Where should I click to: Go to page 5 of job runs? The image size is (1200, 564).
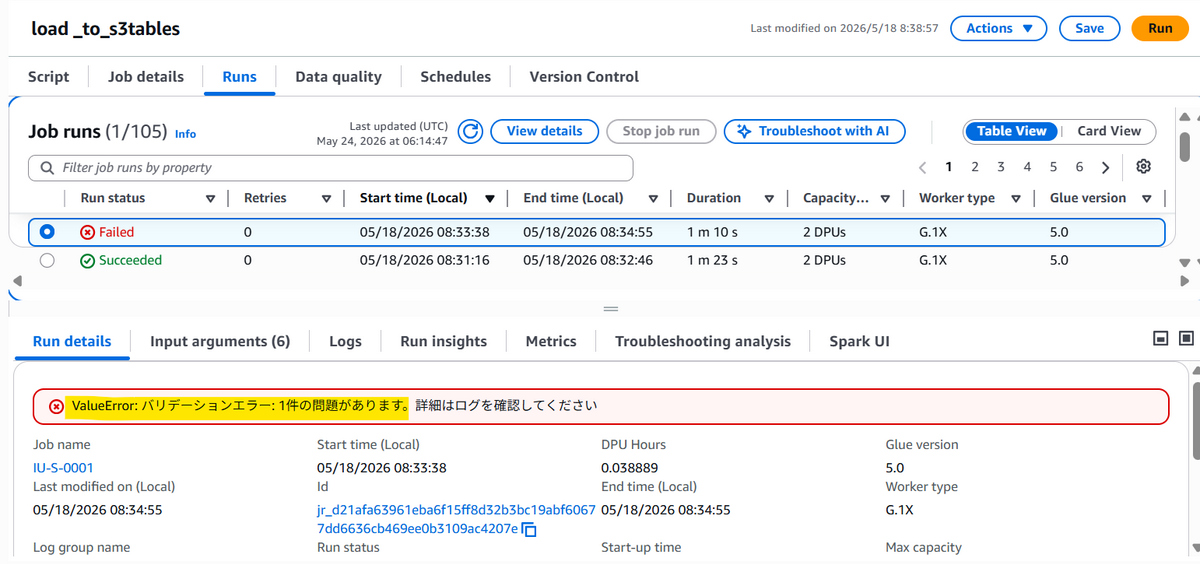1053,167
